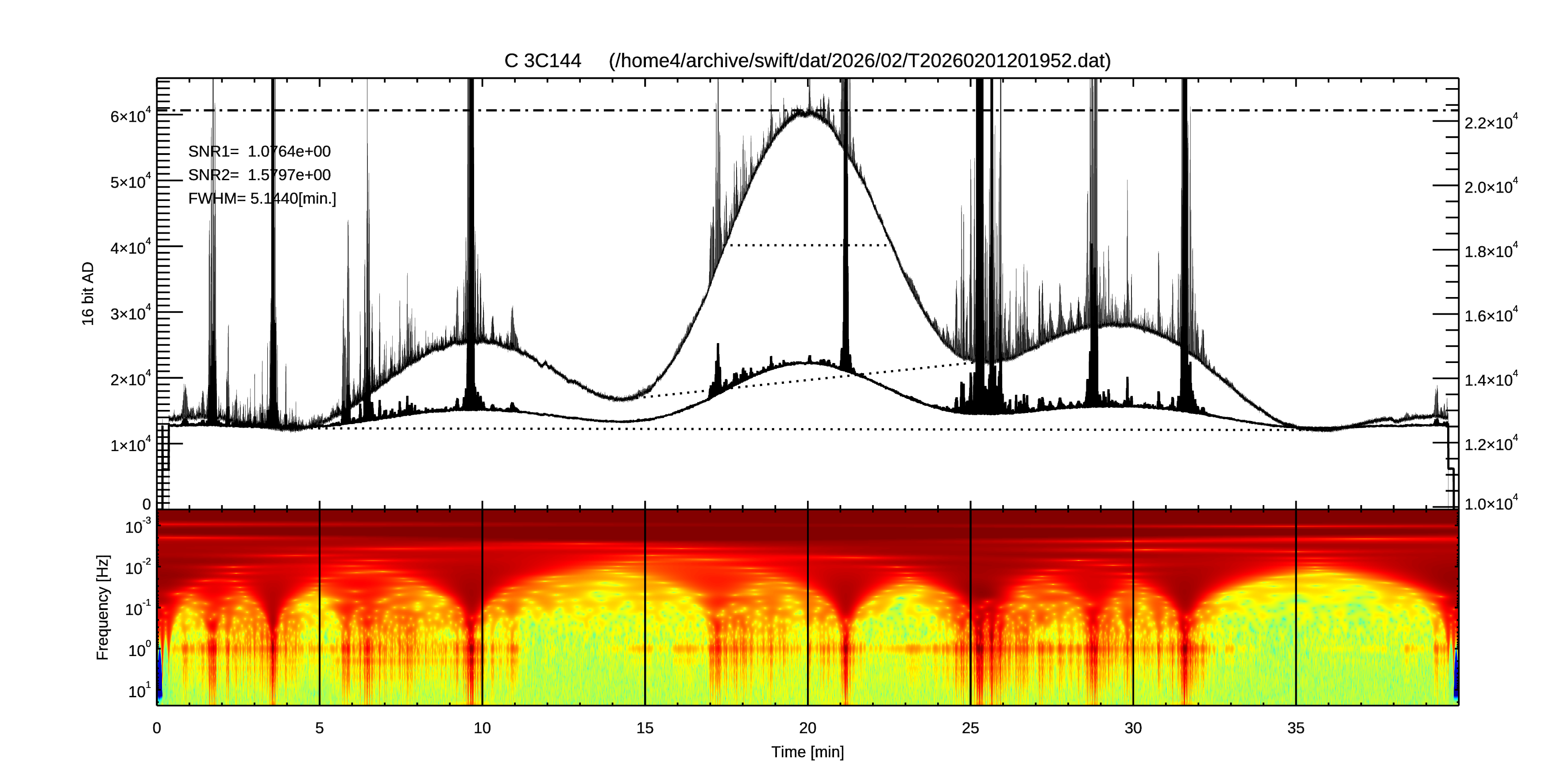The height and width of the screenshot is (784, 1568).
Task: Click the 6×10^4 left axis tick label
Action: [x=130, y=116]
